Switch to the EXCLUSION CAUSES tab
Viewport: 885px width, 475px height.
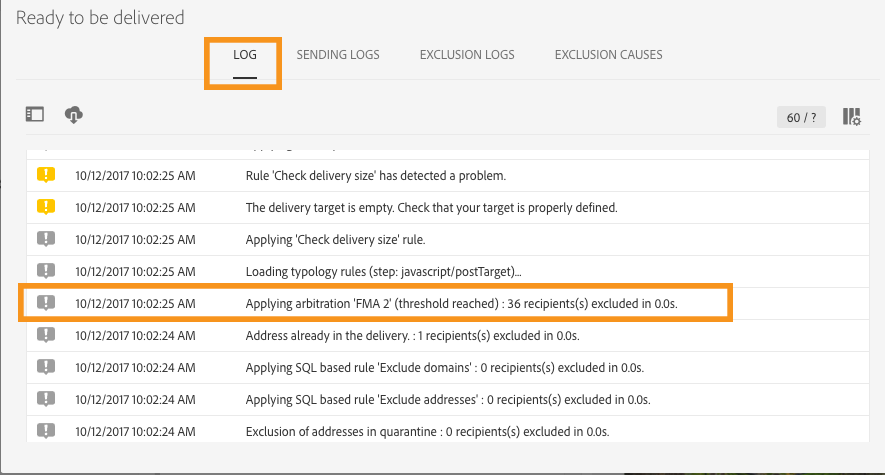pos(608,55)
